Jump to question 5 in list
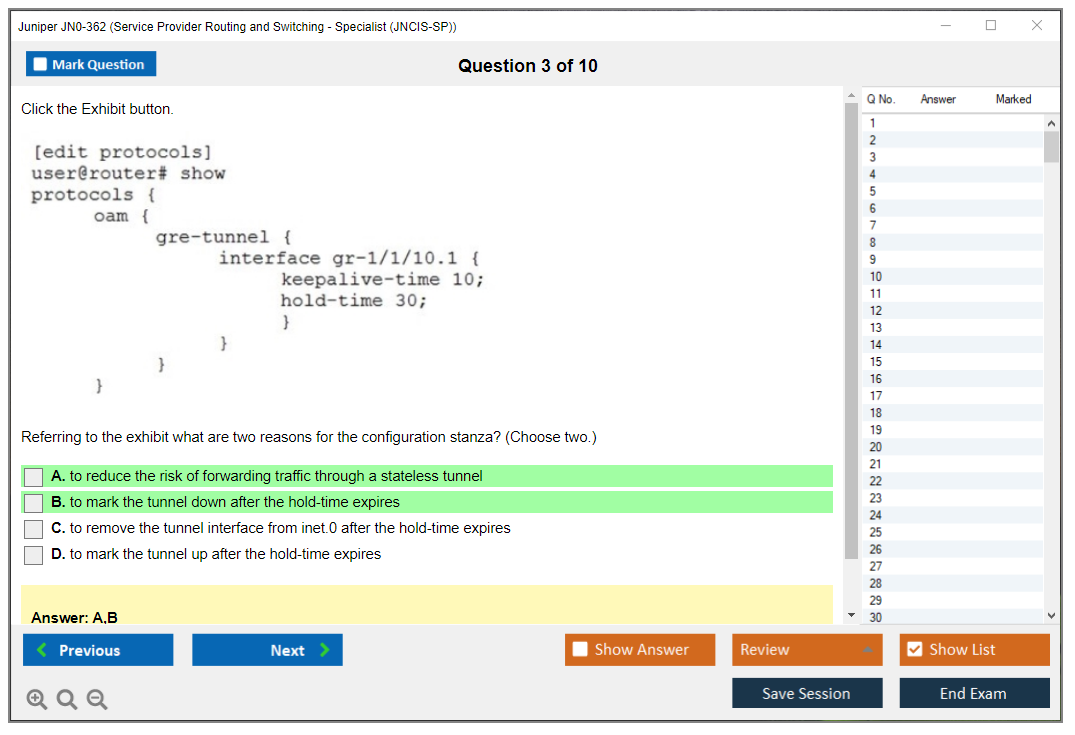The image size is (1075, 735). pos(873,191)
